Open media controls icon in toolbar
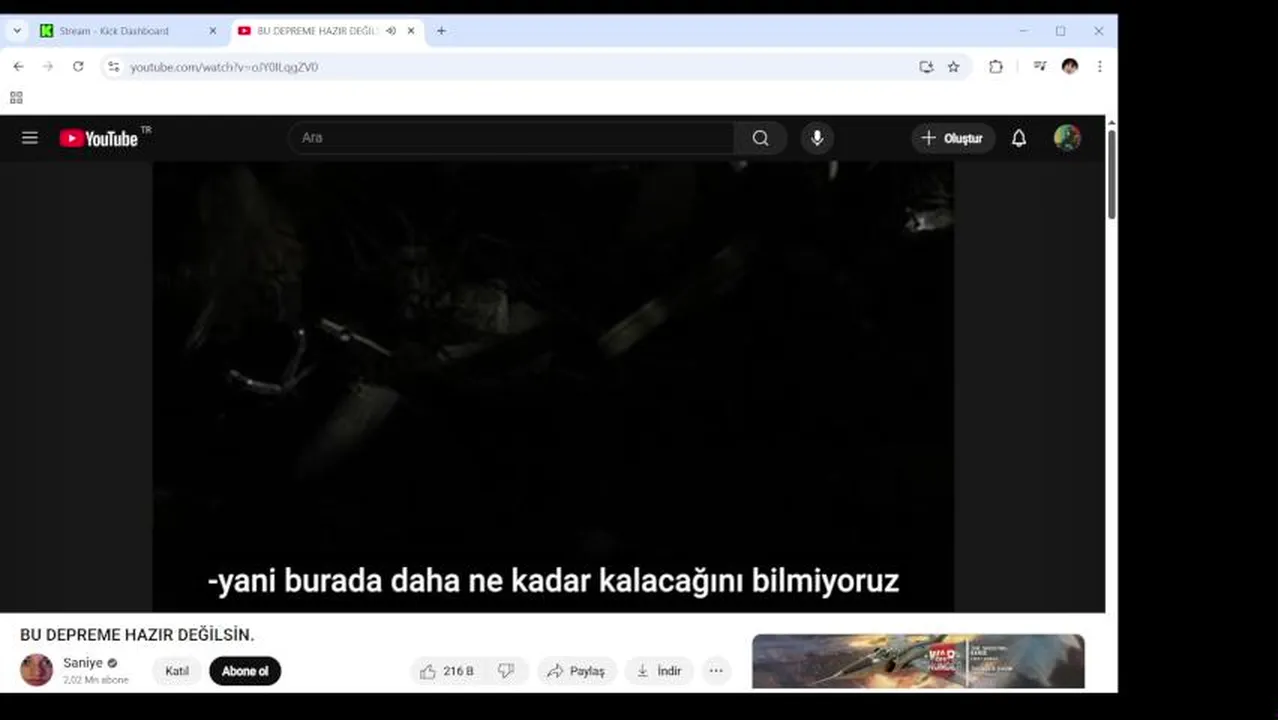This screenshot has height=720, width=1278. click(x=1040, y=67)
